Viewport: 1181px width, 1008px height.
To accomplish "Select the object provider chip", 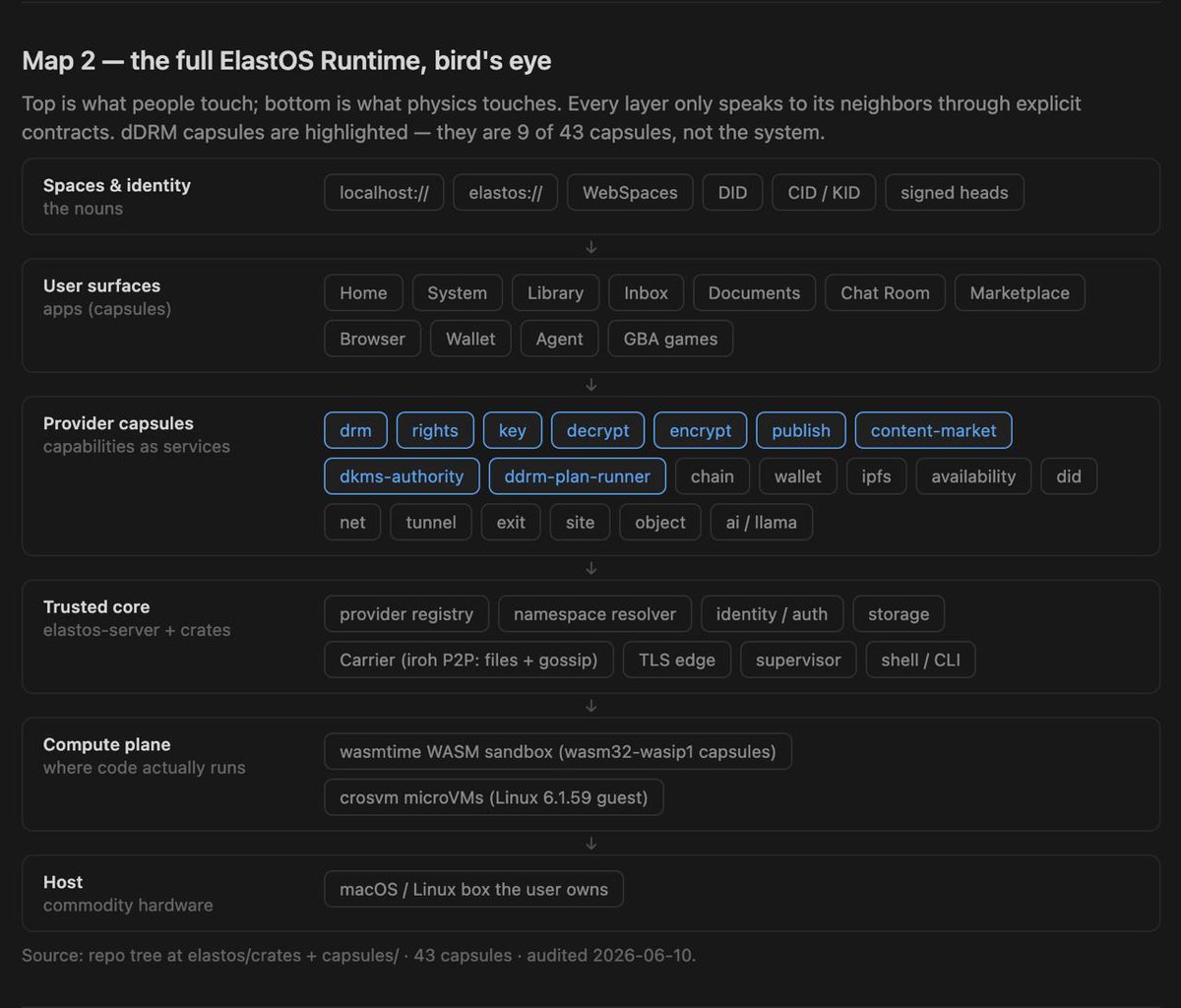I will [660, 522].
